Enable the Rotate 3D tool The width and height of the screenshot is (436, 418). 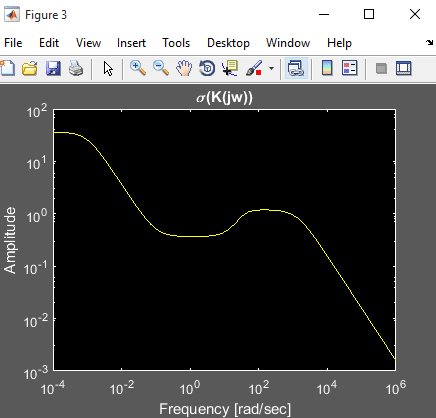pos(207,68)
